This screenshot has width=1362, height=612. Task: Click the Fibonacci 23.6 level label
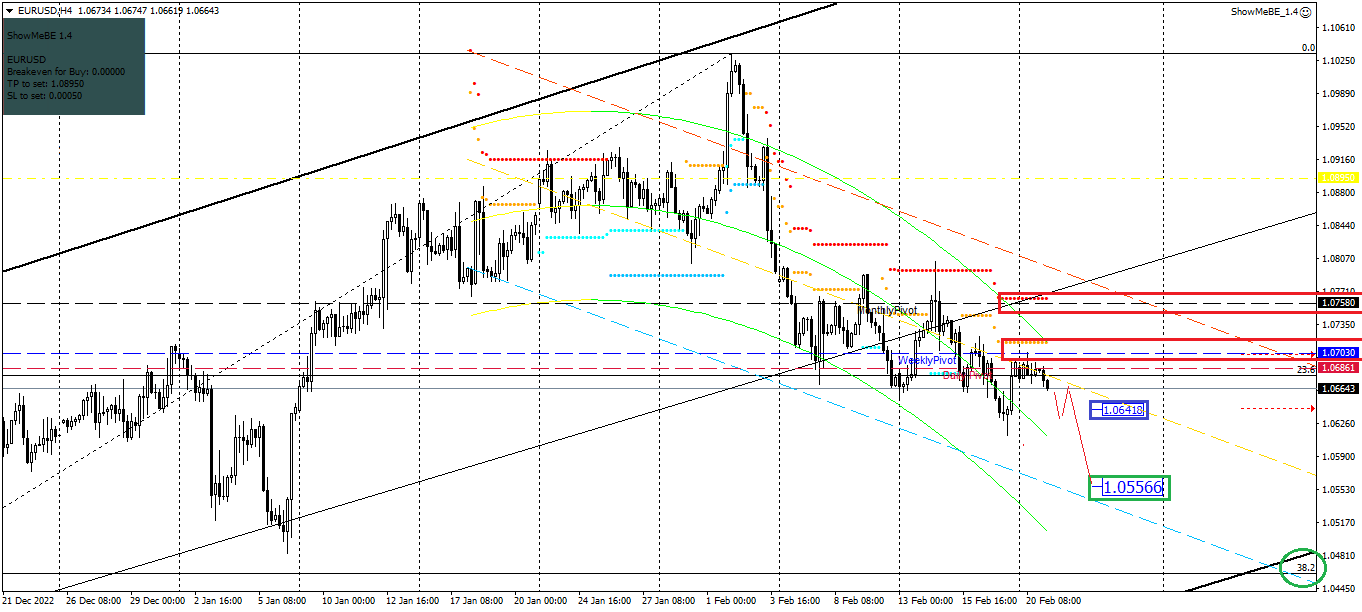1305,369
